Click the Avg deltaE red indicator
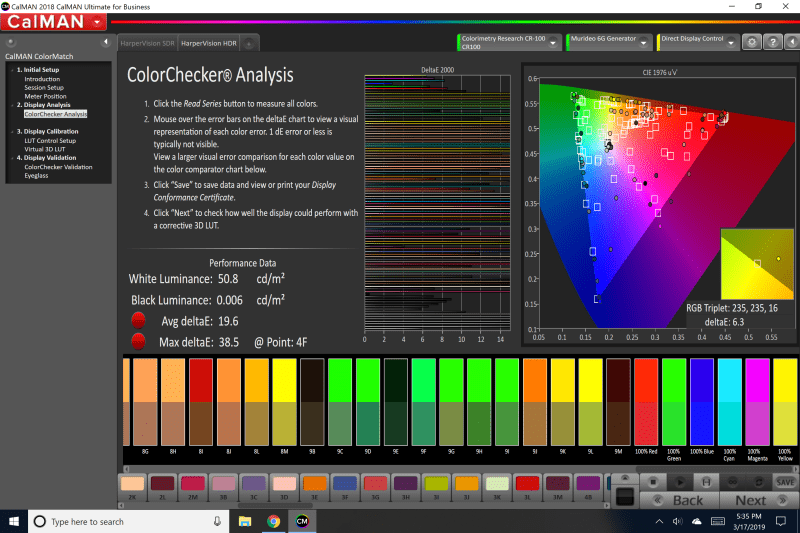The height and width of the screenshot is (533, 800). (x=138, y=321)
